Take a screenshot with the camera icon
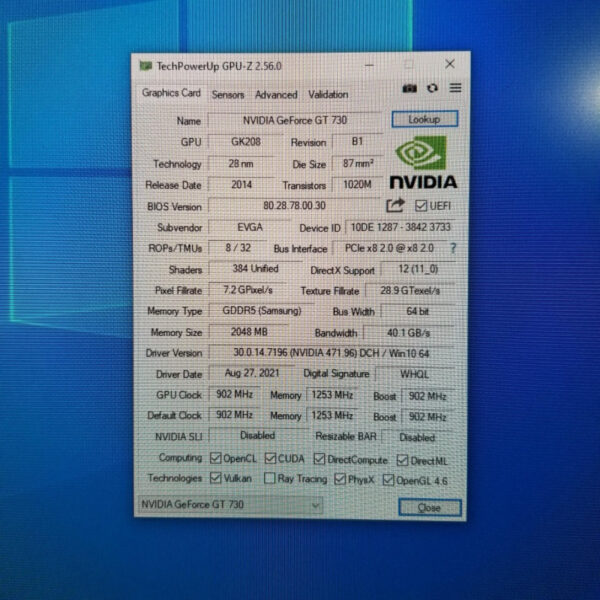600x600 pixels. tap(409, 88)
